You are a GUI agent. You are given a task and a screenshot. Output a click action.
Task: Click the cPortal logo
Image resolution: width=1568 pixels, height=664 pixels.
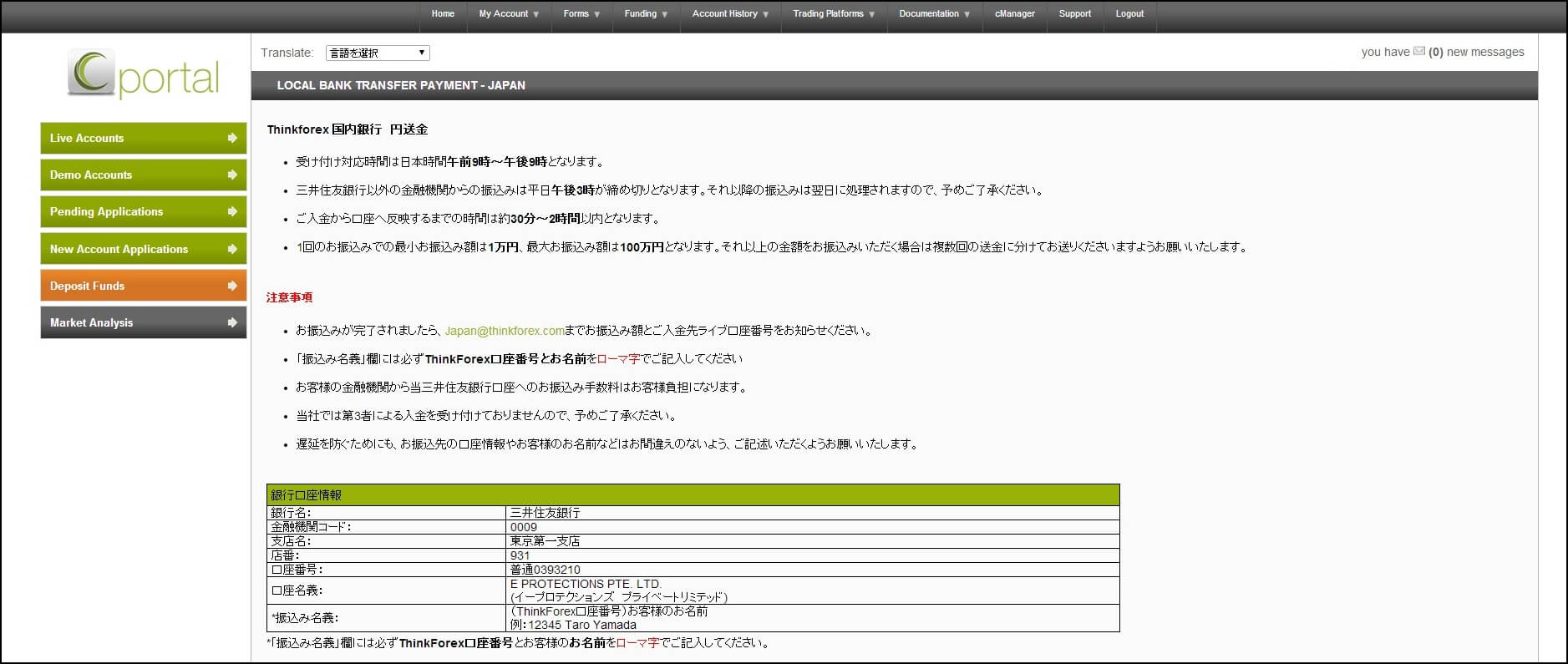(x=143, y=74)
